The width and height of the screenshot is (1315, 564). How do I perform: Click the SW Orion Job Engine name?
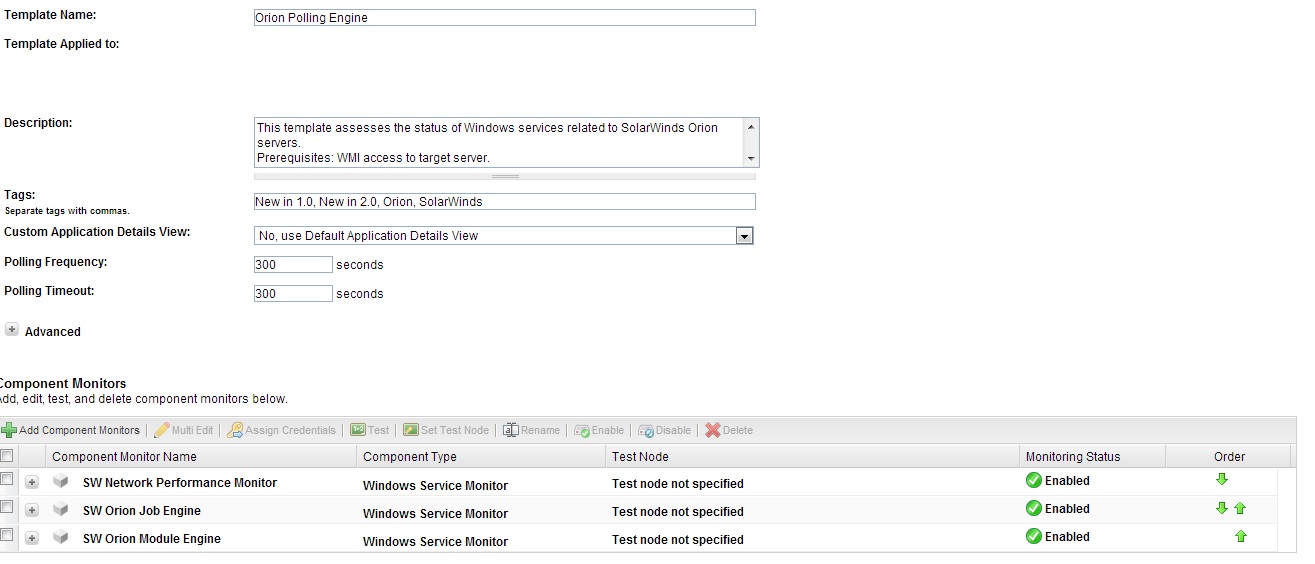click(x=142, y=511)
